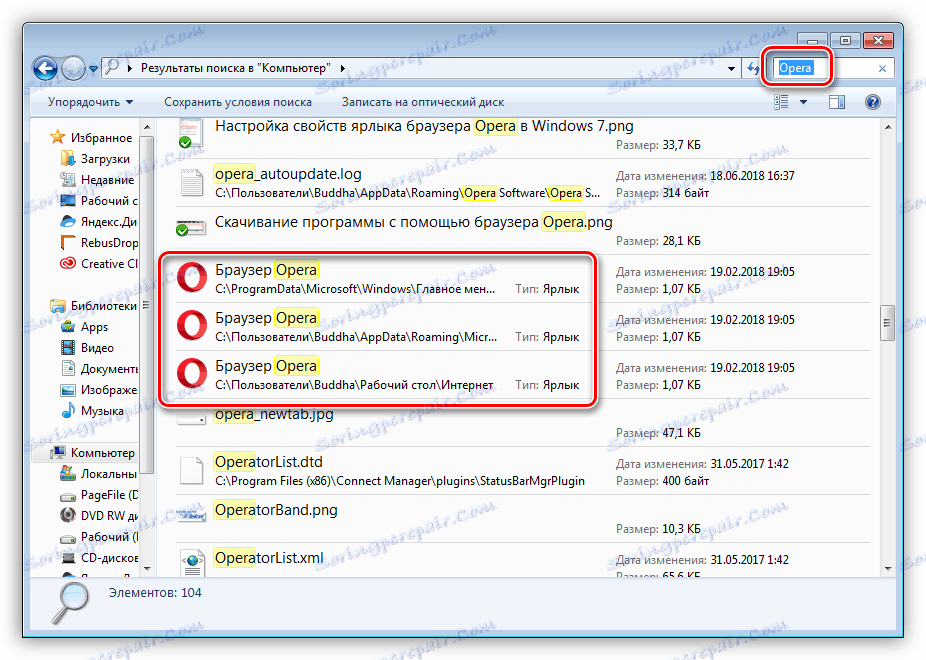
Task: Open Рабочий стол in favorites
Action: point(99,201)
